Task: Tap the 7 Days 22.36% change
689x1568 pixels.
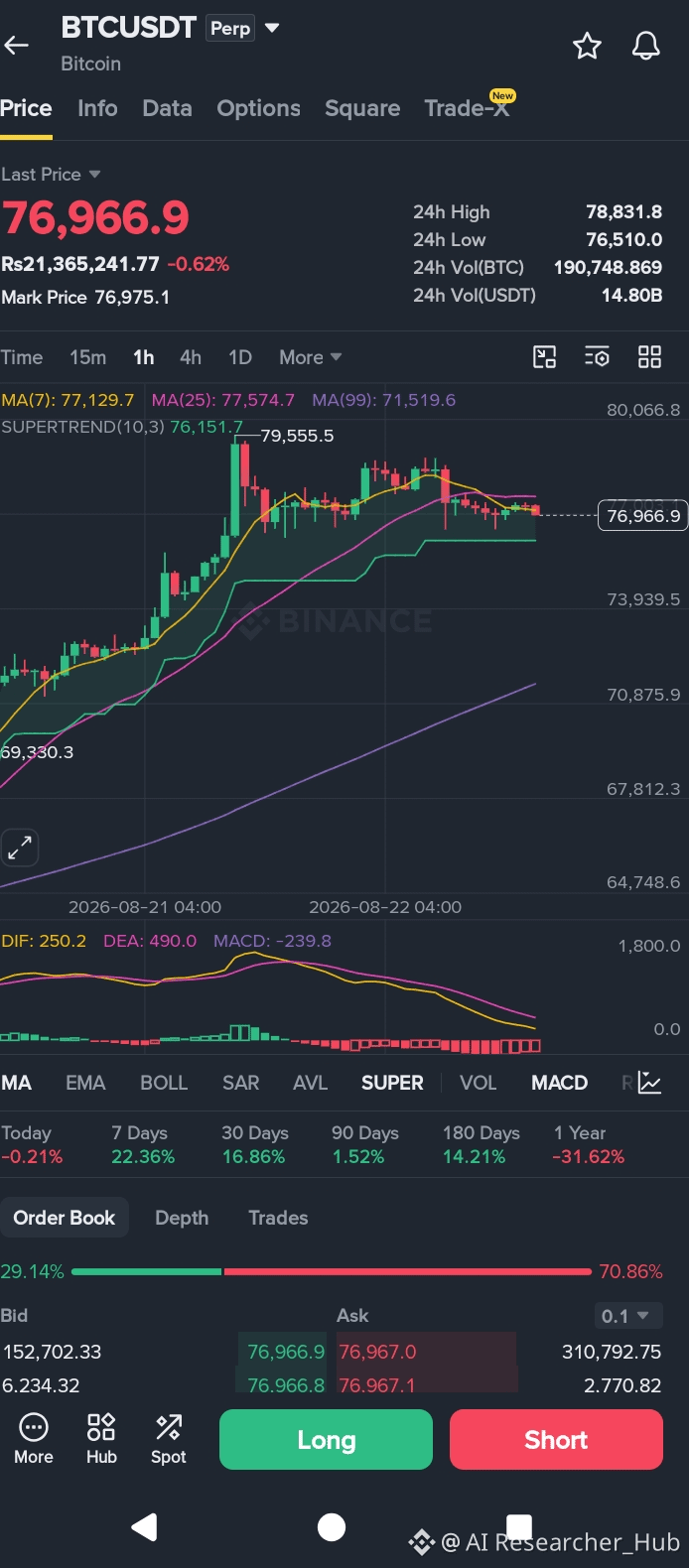Action: click(143, 1144)
